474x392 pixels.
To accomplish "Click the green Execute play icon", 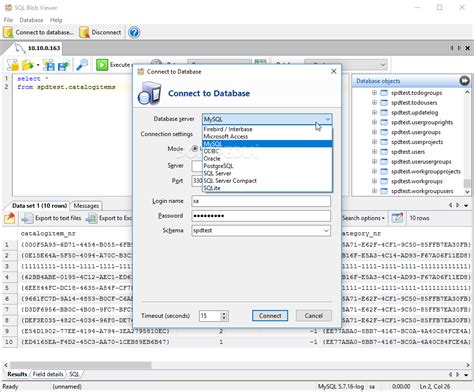I will click(x=102, y=65).
